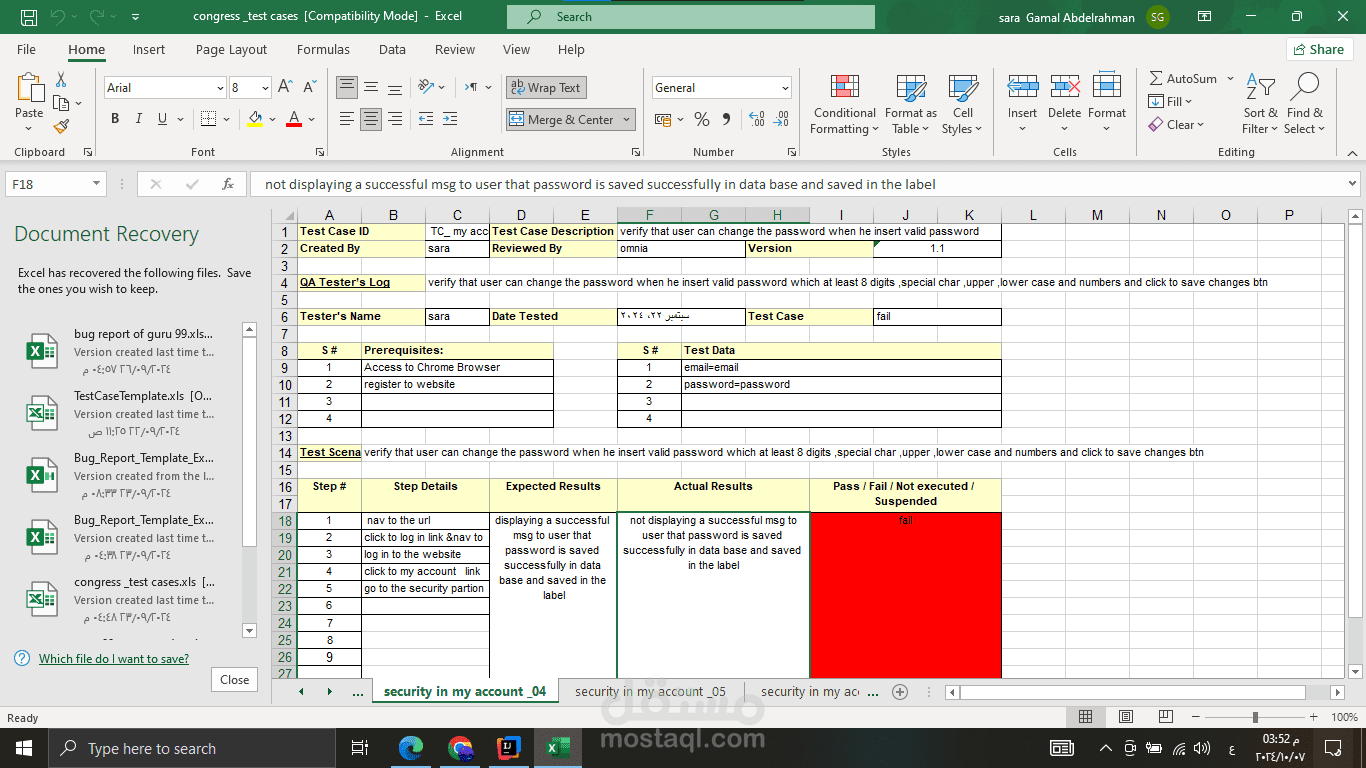The height and width of the screenshot is (768, 1366).
Task: Open Format menu in Cells group
Action: click(x=1107, y=104)
